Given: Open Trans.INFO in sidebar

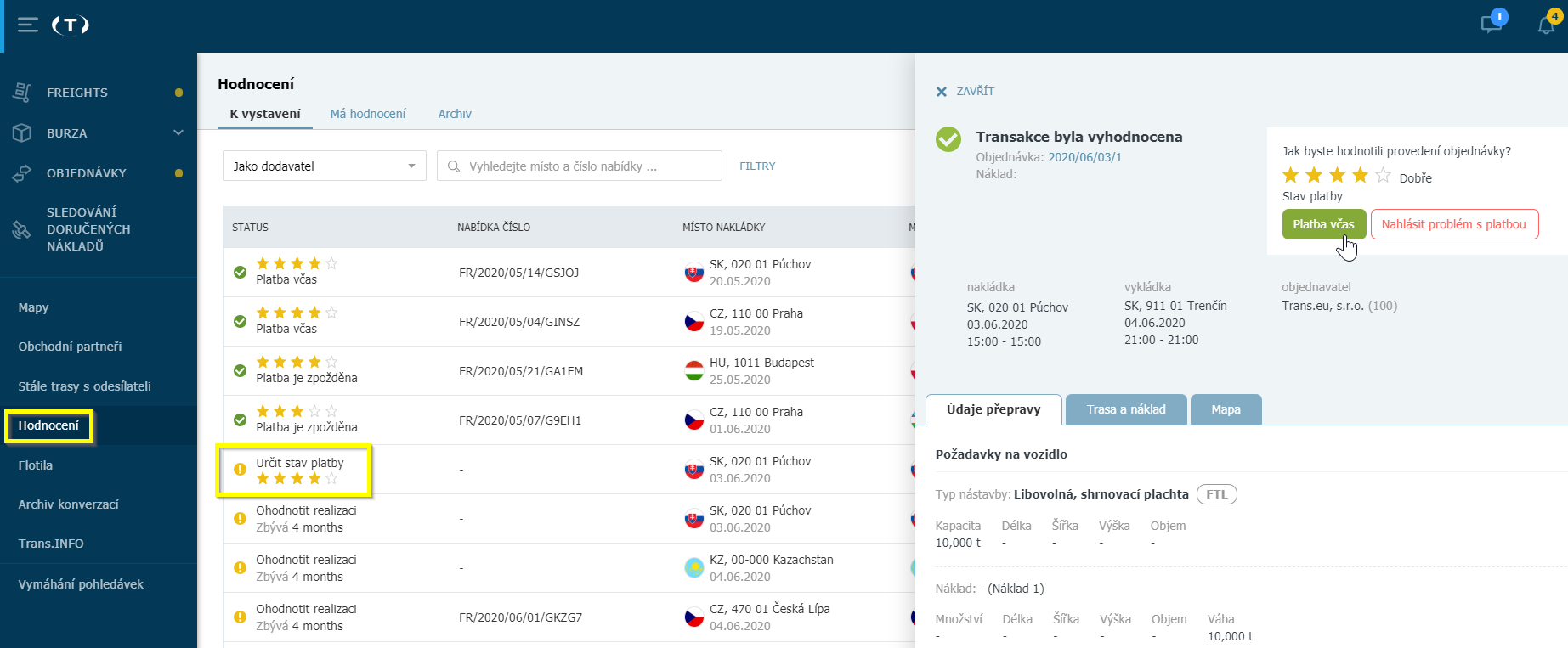Looking at the screenshot, I should (51, 544).
